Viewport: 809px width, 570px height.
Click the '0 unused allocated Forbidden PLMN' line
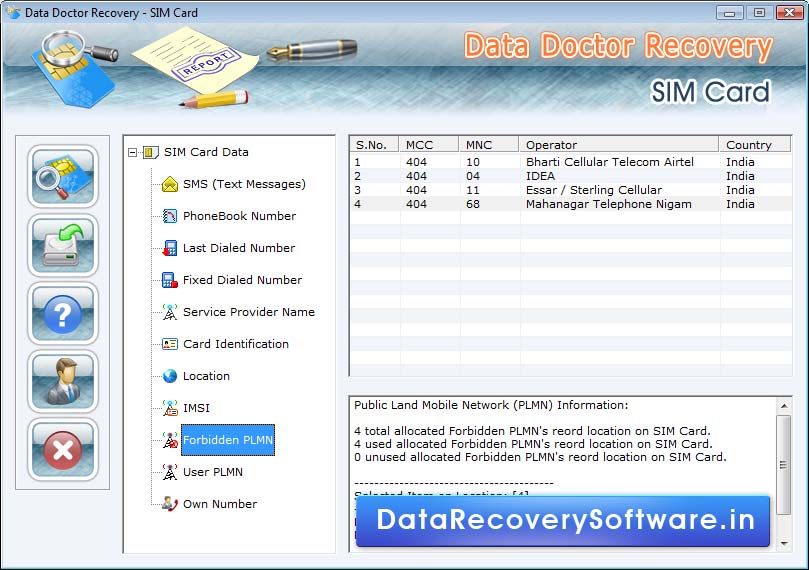click(540, 457)
